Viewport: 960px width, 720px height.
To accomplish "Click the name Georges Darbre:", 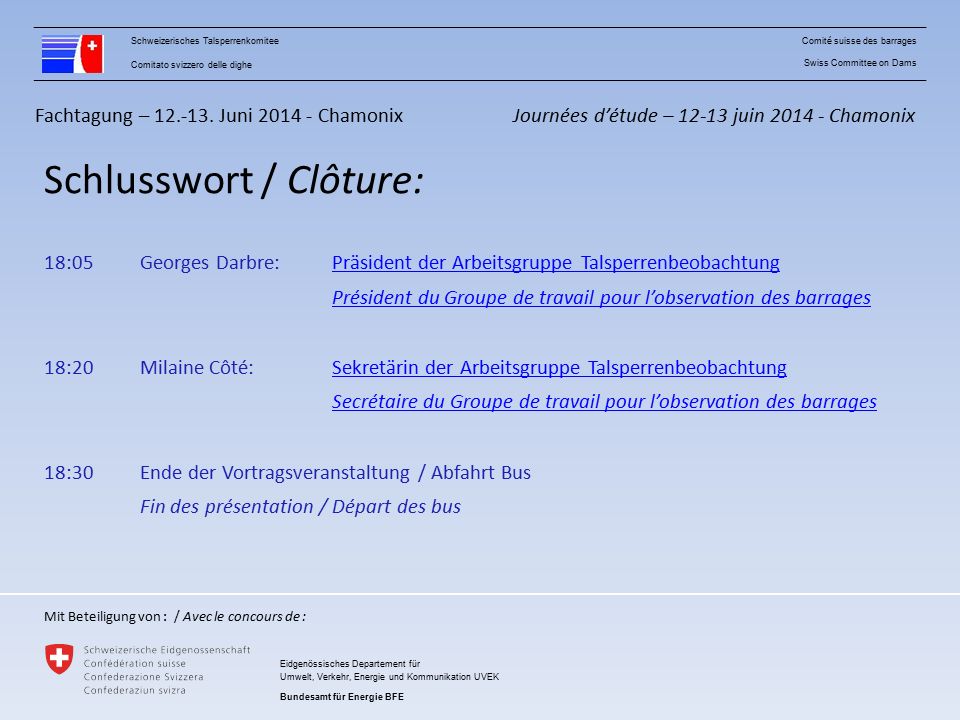I will click(x=209, y=263).
